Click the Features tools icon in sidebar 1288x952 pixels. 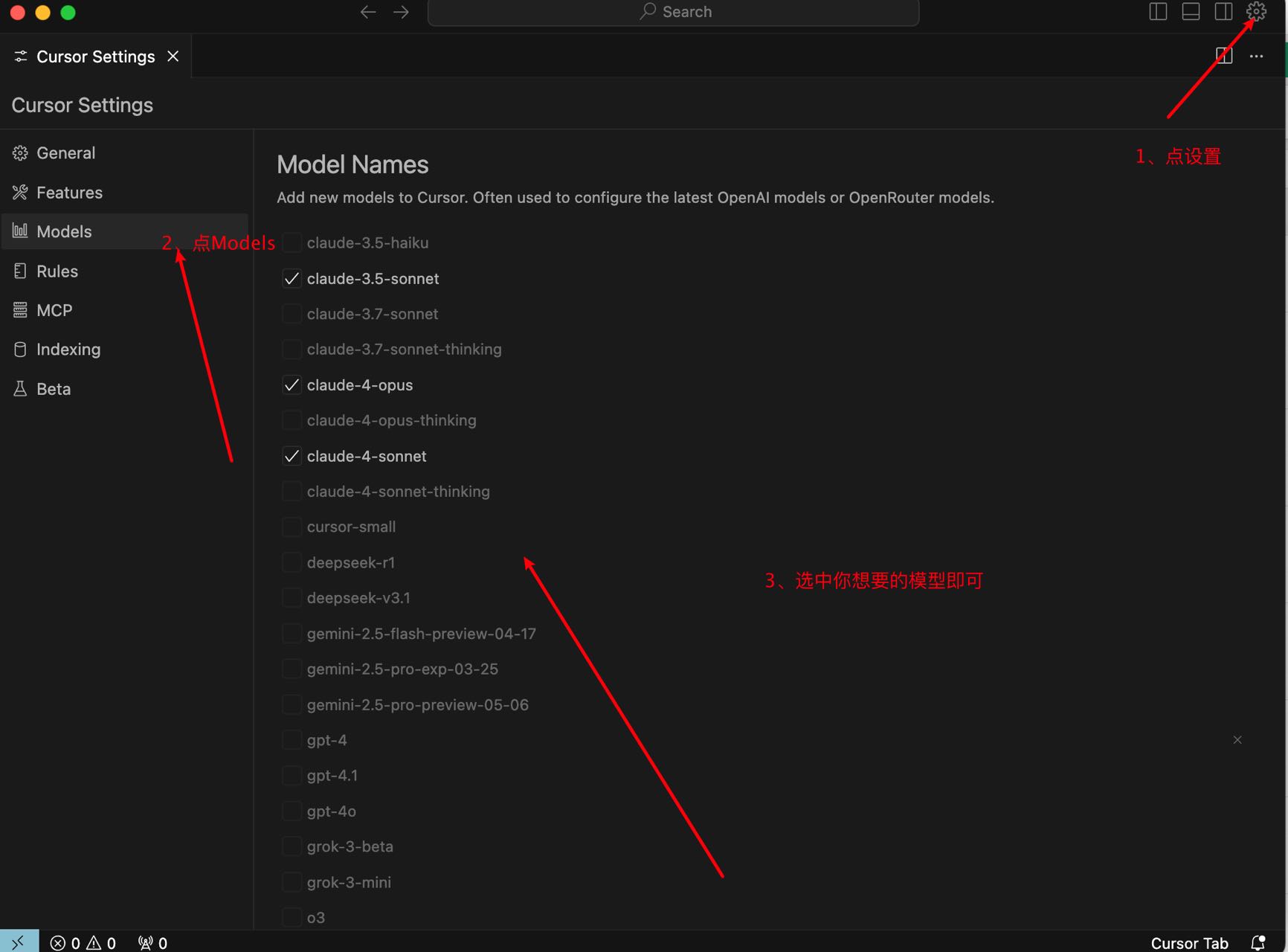click(x=20, y=193)
